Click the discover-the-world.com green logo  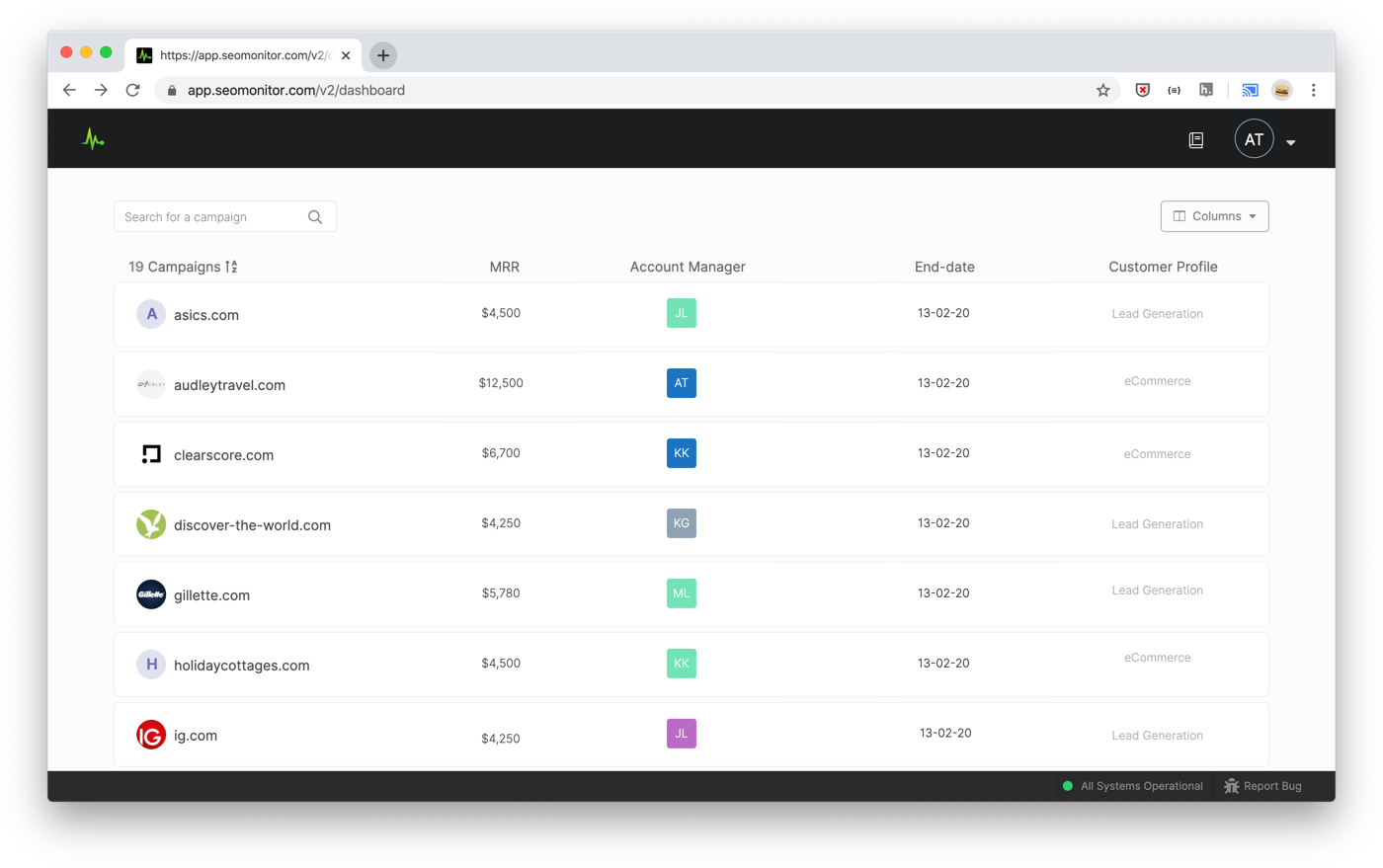coord(151,524)
